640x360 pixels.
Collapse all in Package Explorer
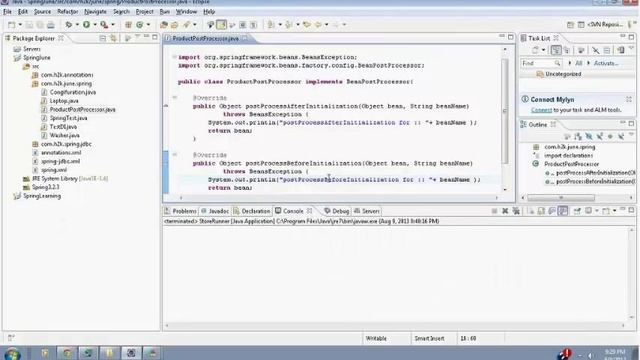[102, 38]
